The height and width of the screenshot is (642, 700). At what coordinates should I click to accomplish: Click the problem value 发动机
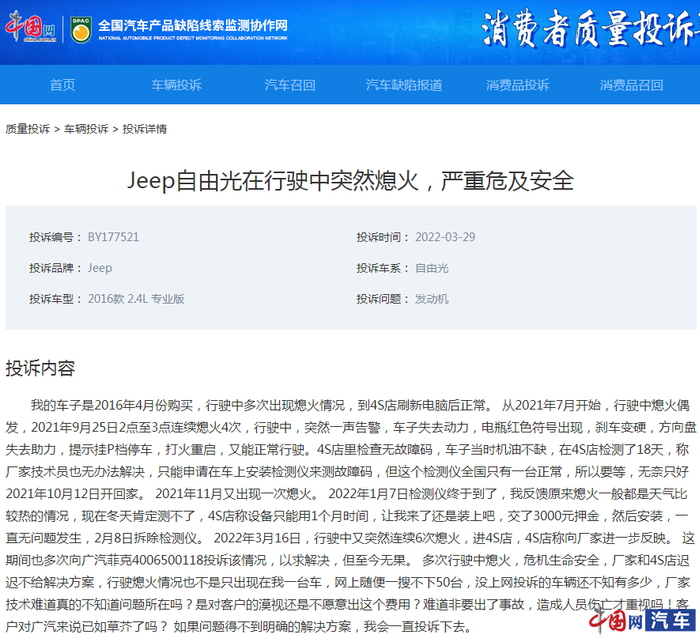click(x=432, y=299)
